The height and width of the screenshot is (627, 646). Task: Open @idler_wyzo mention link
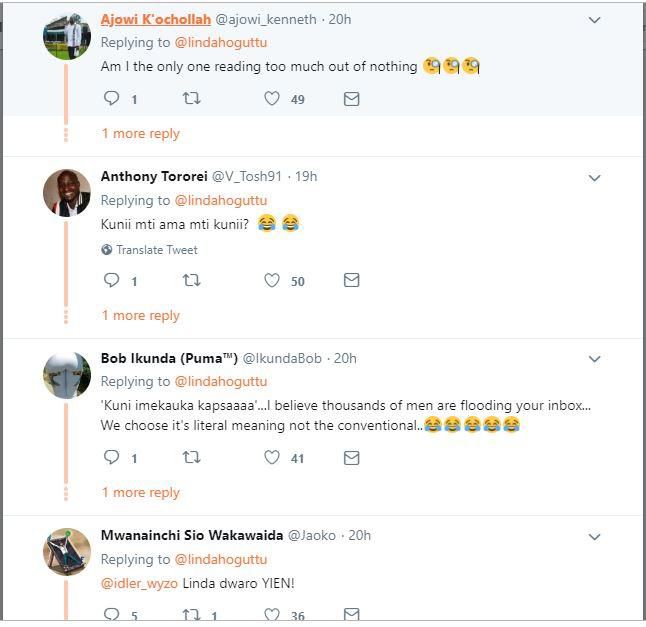[x=139, y=583]
